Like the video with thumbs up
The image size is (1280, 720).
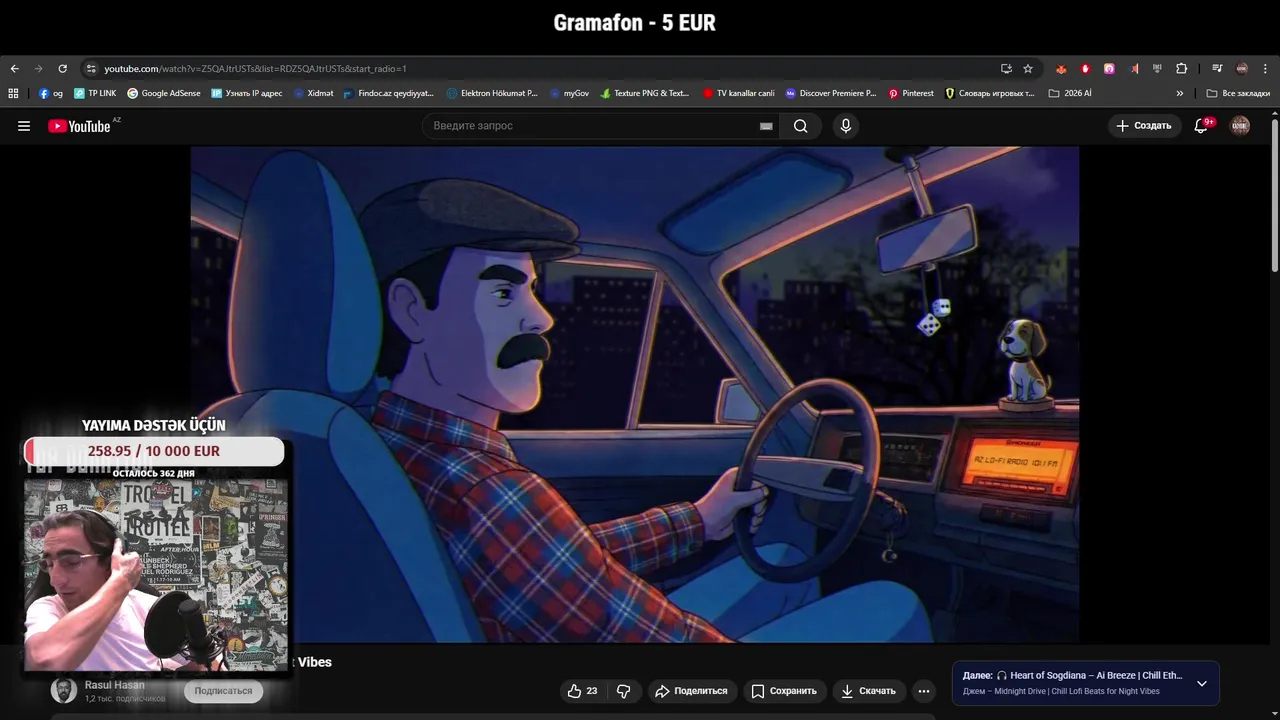tap(582, 691)
